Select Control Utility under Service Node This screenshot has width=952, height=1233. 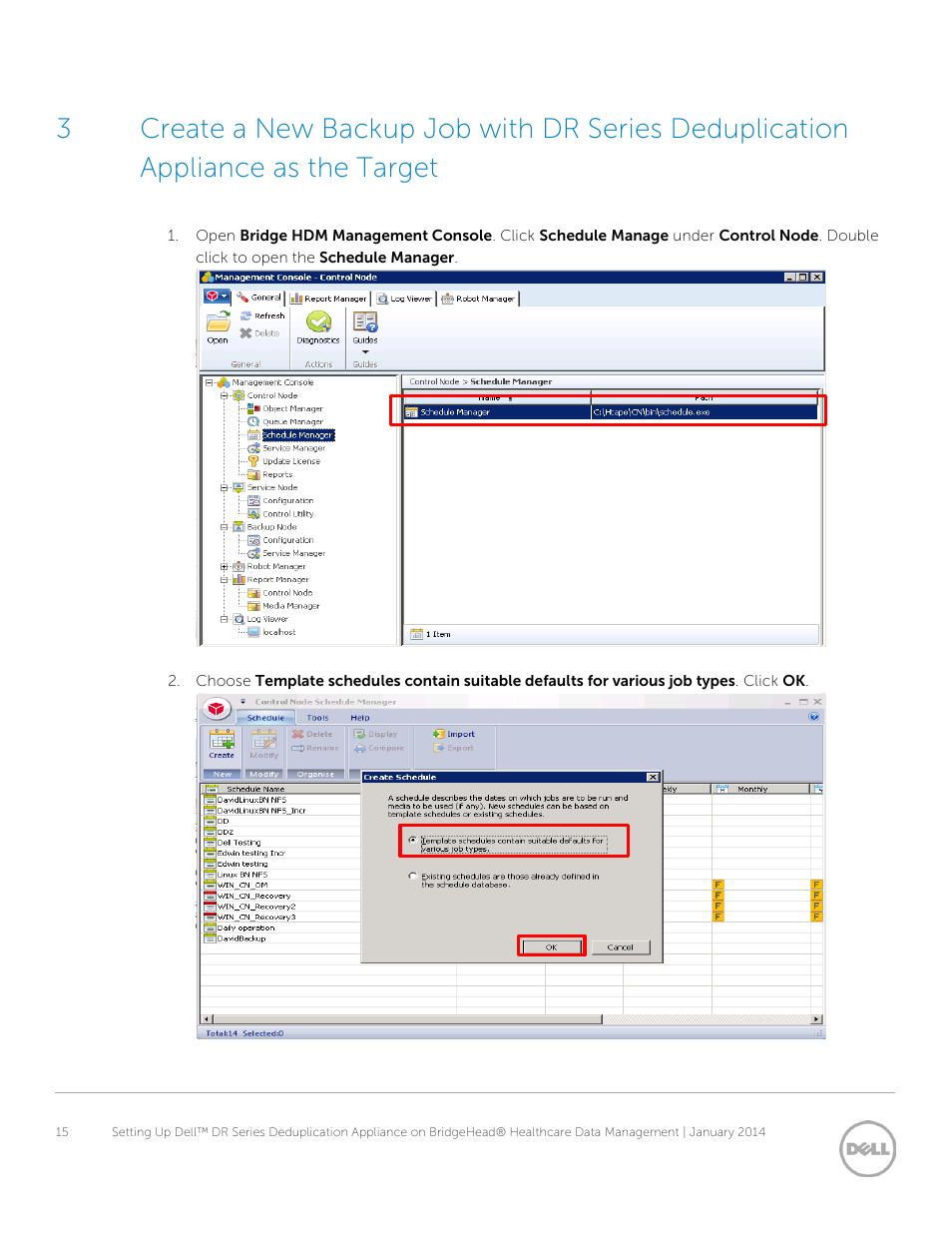coord(287,513)
